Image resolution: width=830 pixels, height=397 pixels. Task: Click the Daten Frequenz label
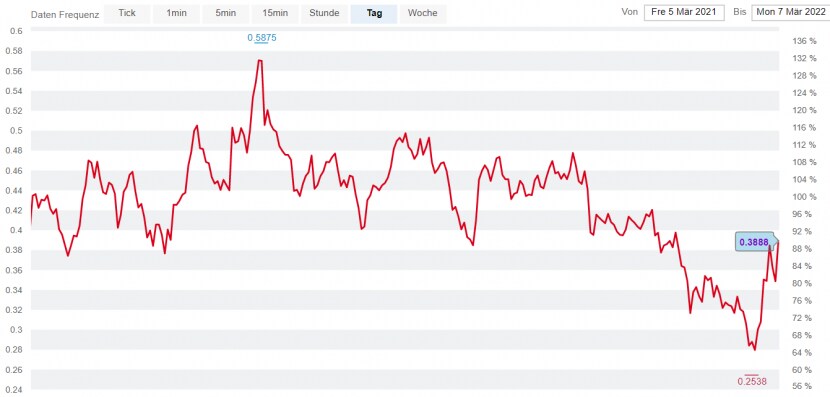(65, 14)
